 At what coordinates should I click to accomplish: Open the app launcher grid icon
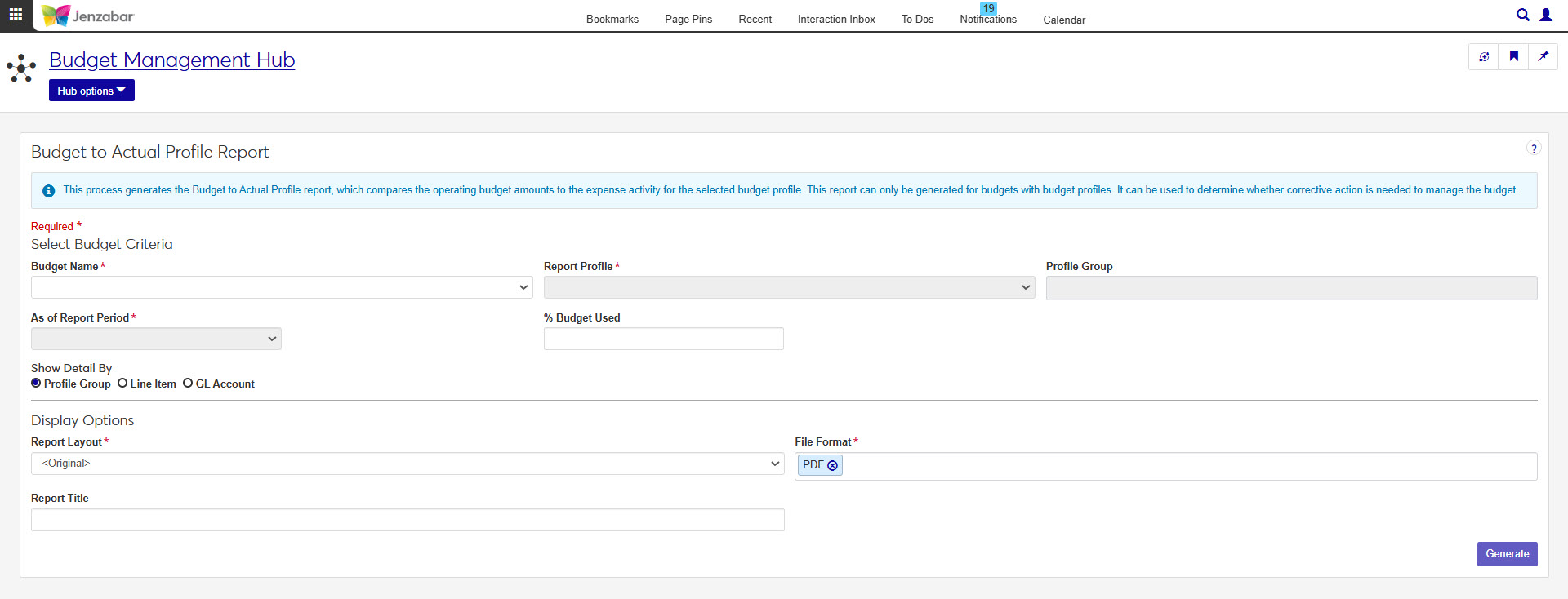16,15
